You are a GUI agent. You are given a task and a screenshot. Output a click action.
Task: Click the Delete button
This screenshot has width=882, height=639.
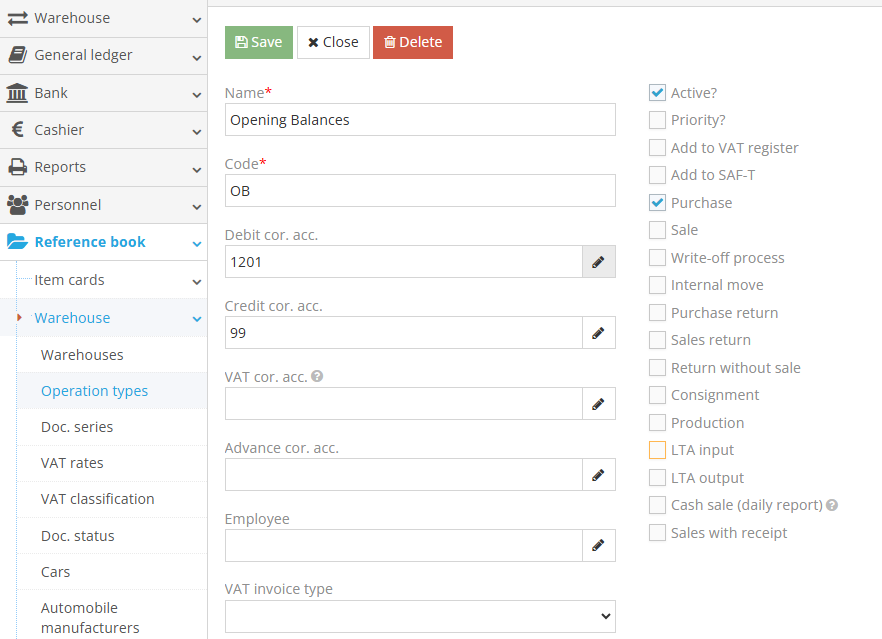412,43
